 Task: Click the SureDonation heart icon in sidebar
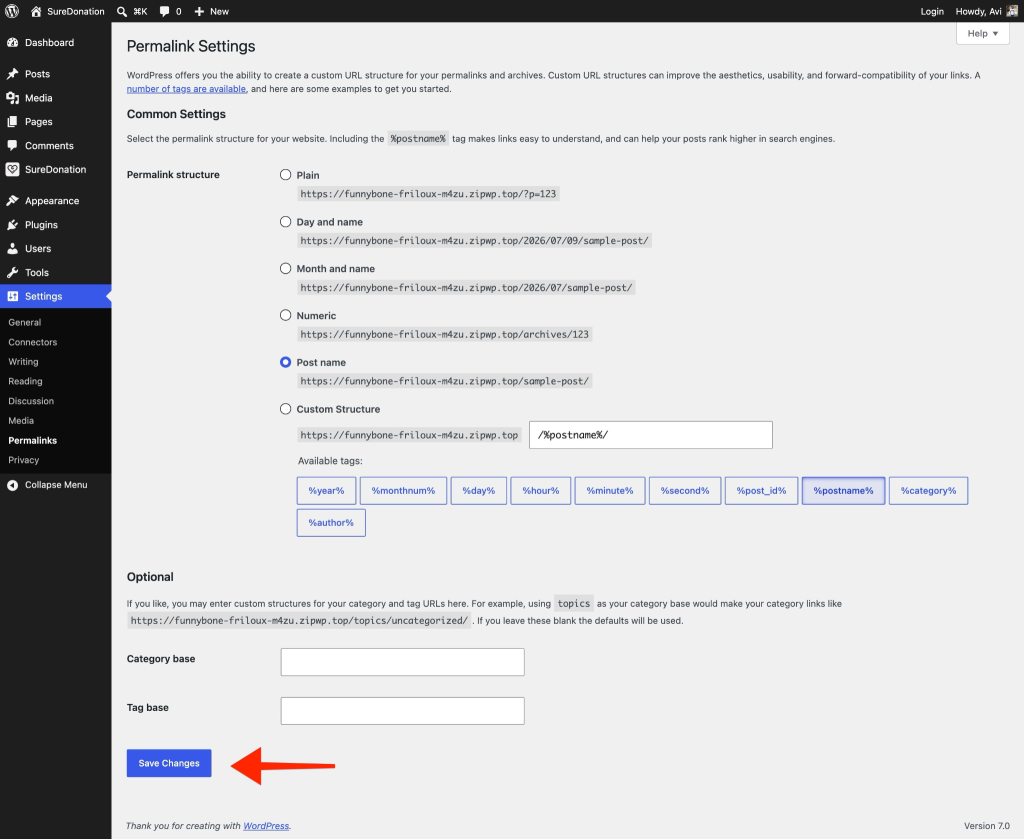pos(12,169)
